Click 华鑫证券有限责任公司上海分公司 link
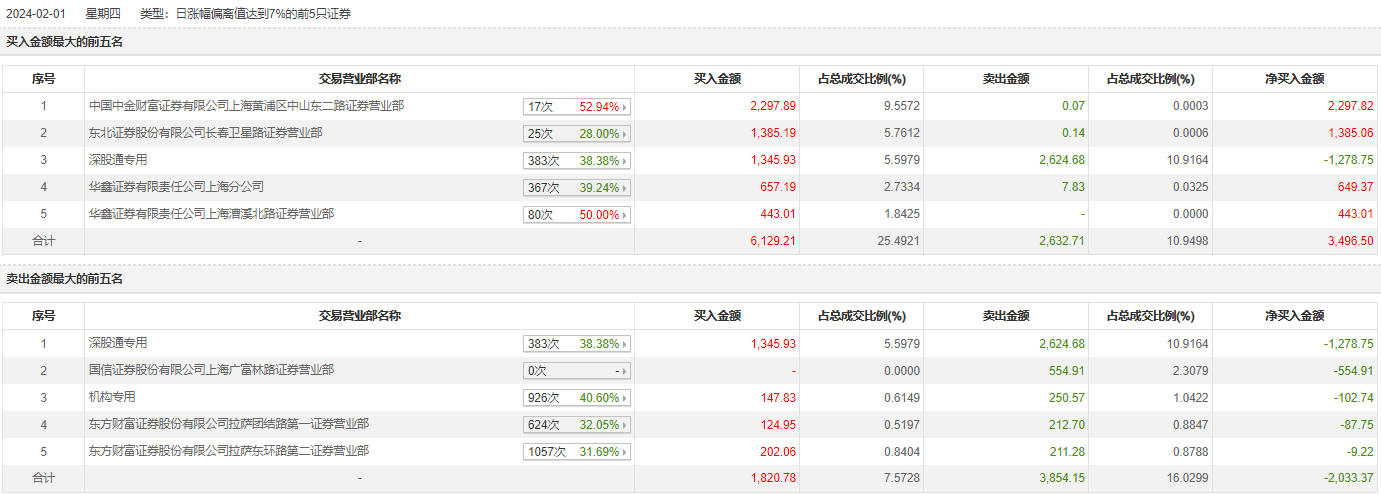Image resolution: width=1381 pixels, height=495 pixels. tap(176, 186)
